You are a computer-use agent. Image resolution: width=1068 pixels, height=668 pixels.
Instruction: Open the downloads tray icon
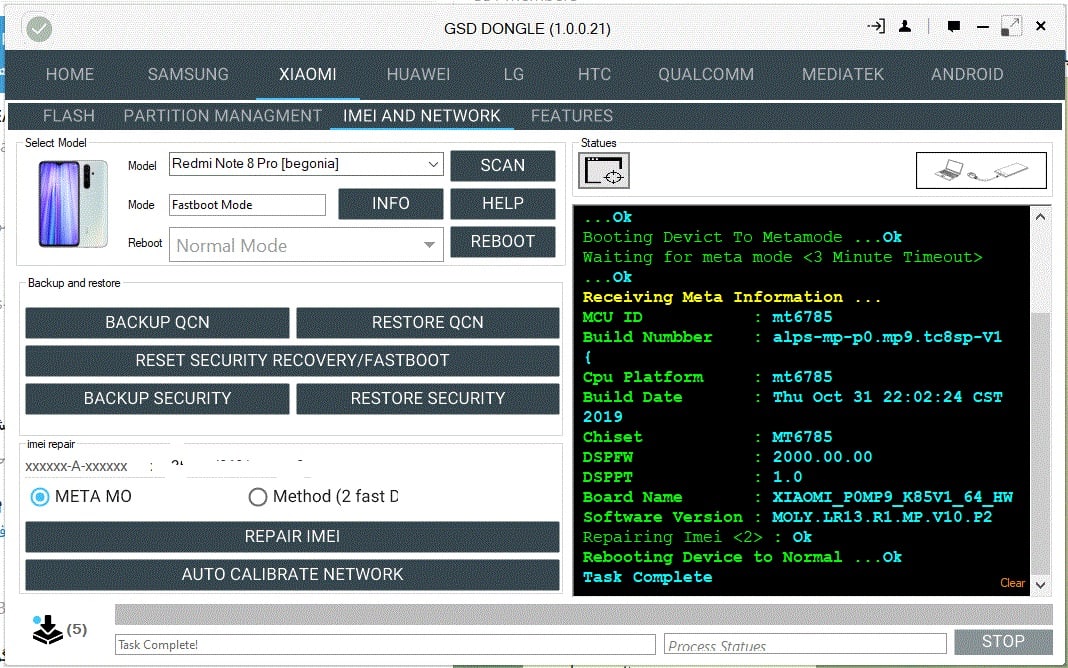[47, 630]
